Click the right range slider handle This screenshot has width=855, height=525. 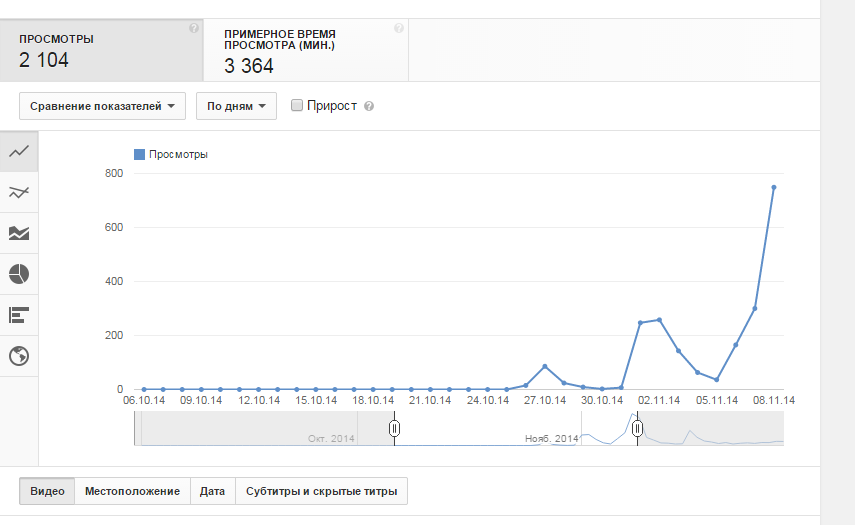click(637, 429)
